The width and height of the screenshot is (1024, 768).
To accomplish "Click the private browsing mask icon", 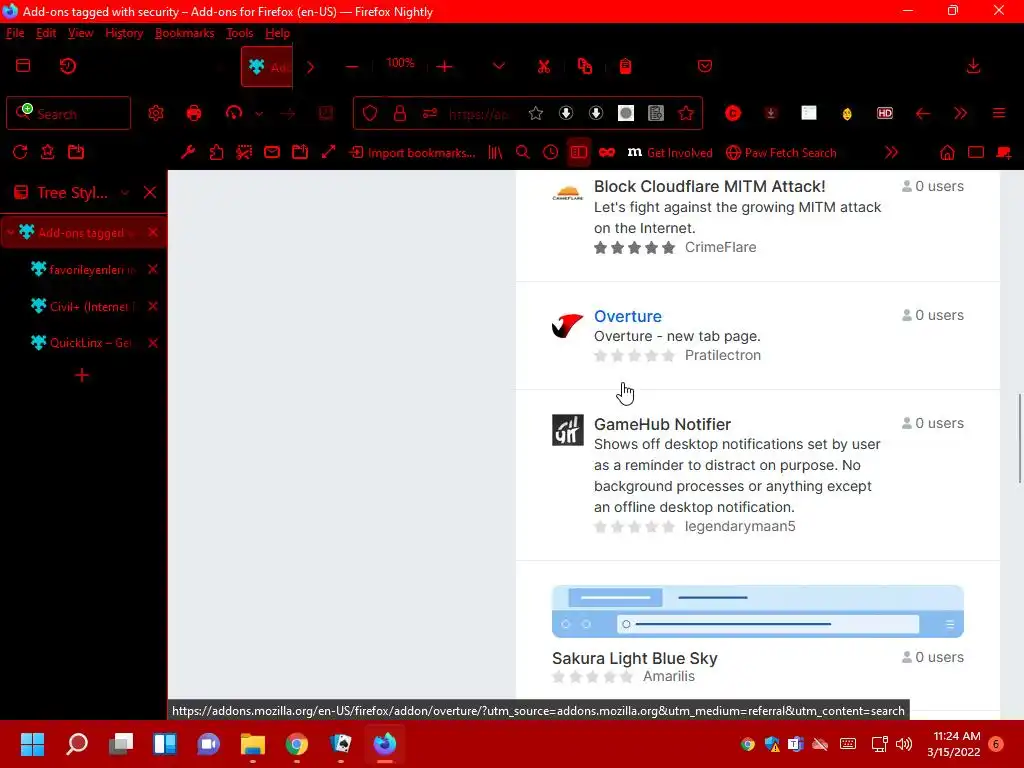I will click(607, 152).
